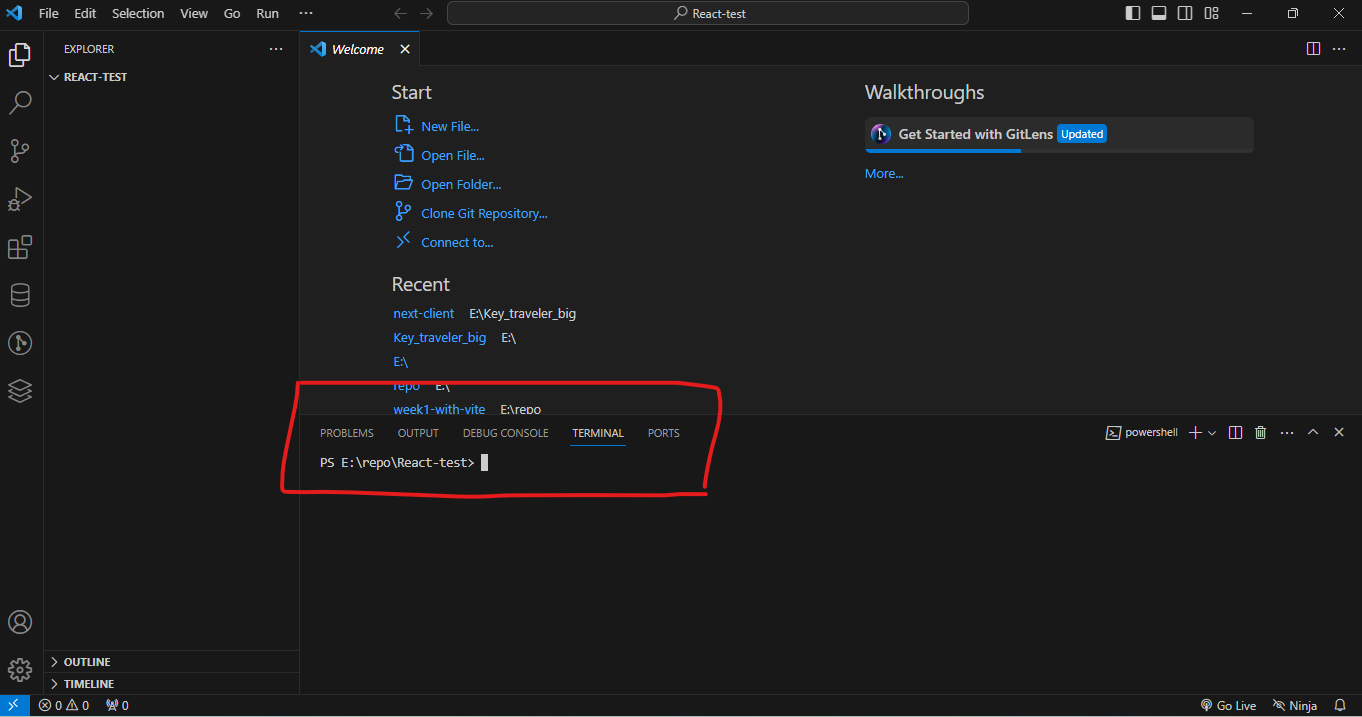Open the errors and warnings count in status bar
This screenshot has height=717, width=1362.
pyautogui.click(x=64, y=705)
